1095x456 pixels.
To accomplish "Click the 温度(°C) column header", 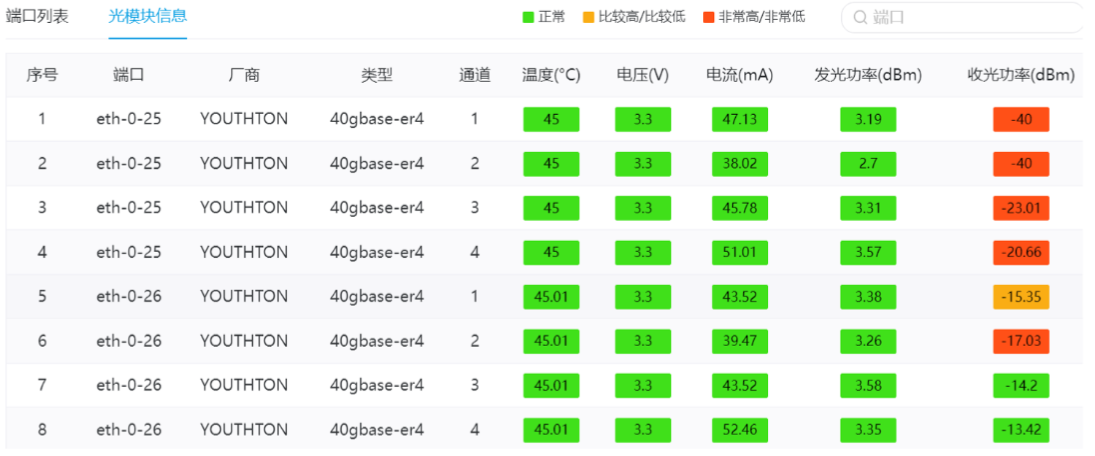I will pyautogui.click(x=551, y=75).
